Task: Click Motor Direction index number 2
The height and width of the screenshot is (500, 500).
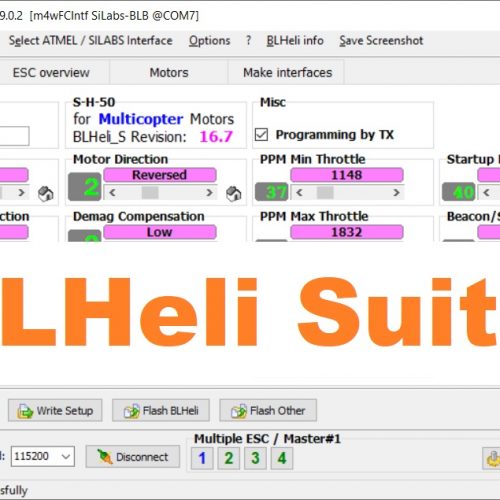Action: (x=85, y=187)
